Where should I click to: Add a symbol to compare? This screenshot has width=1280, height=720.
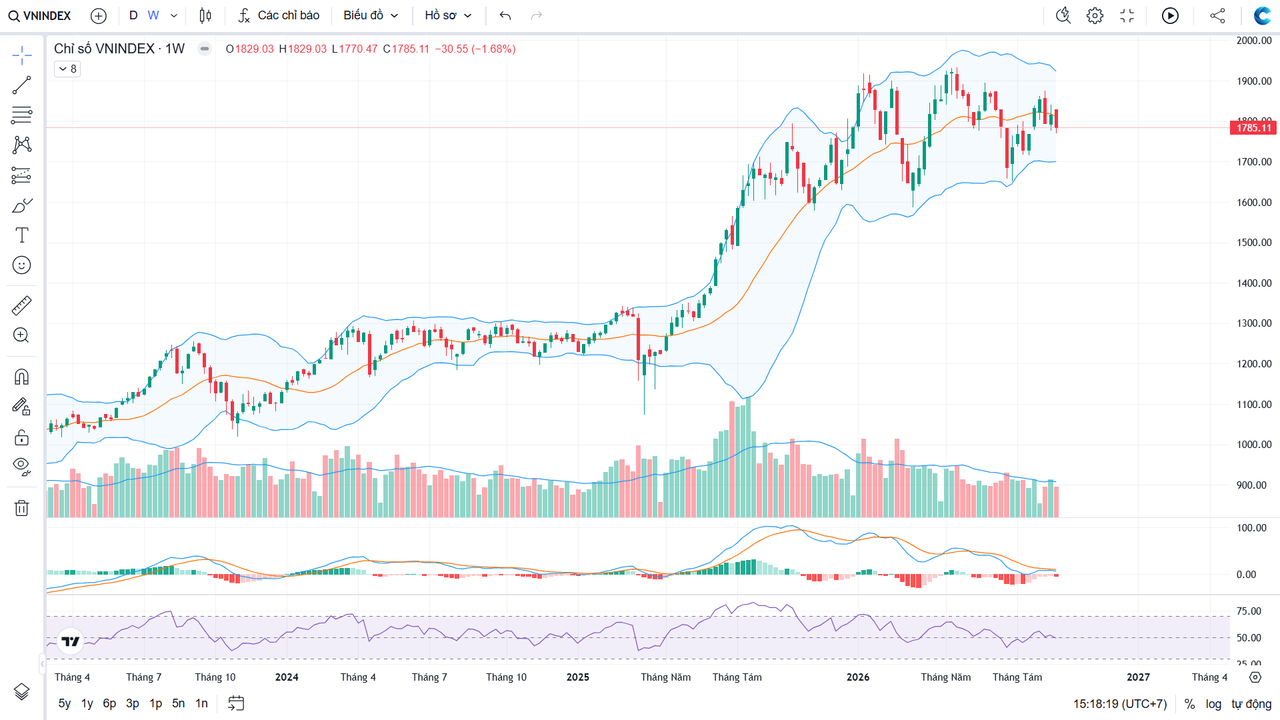[98, 16]
